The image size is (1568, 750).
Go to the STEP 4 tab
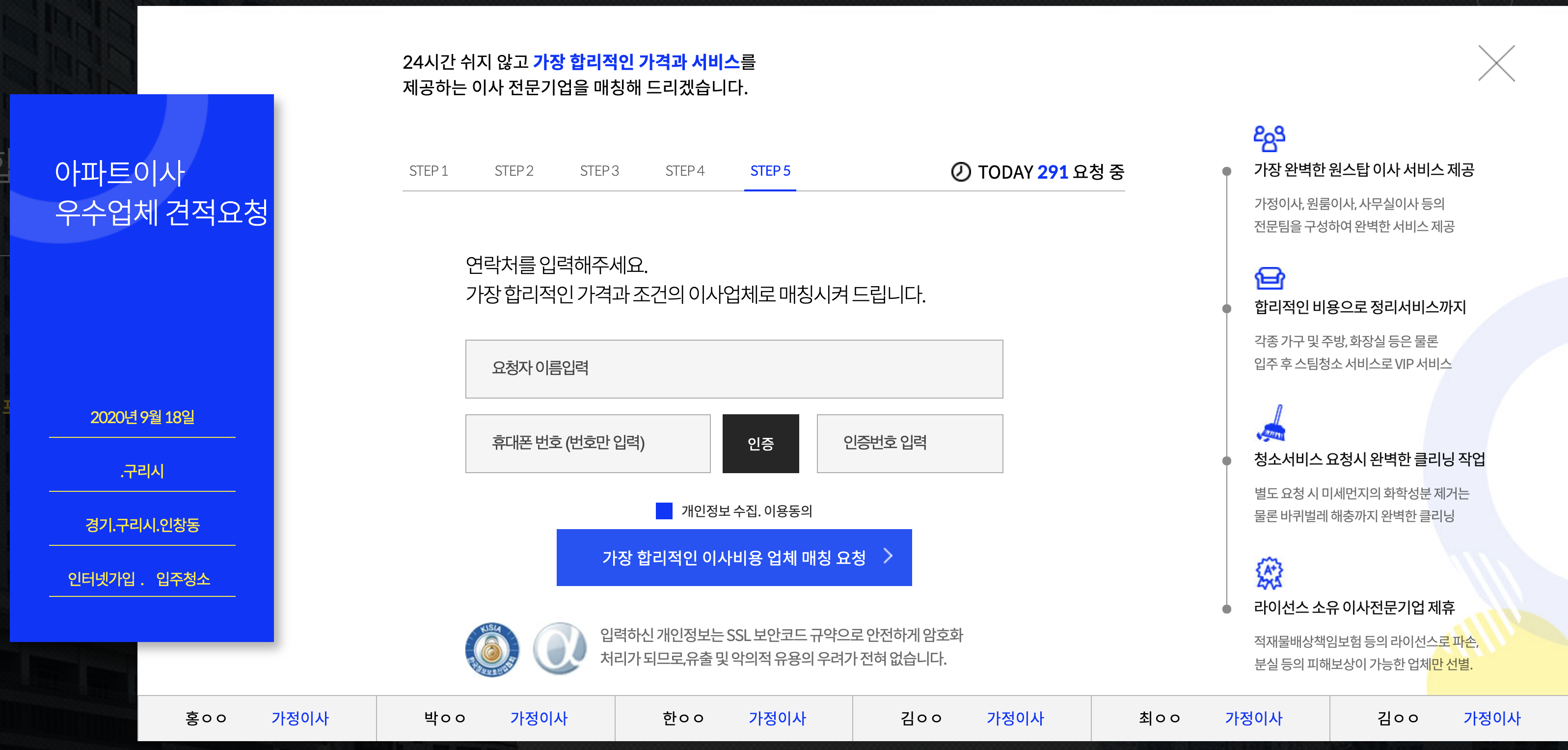(684, 171)
